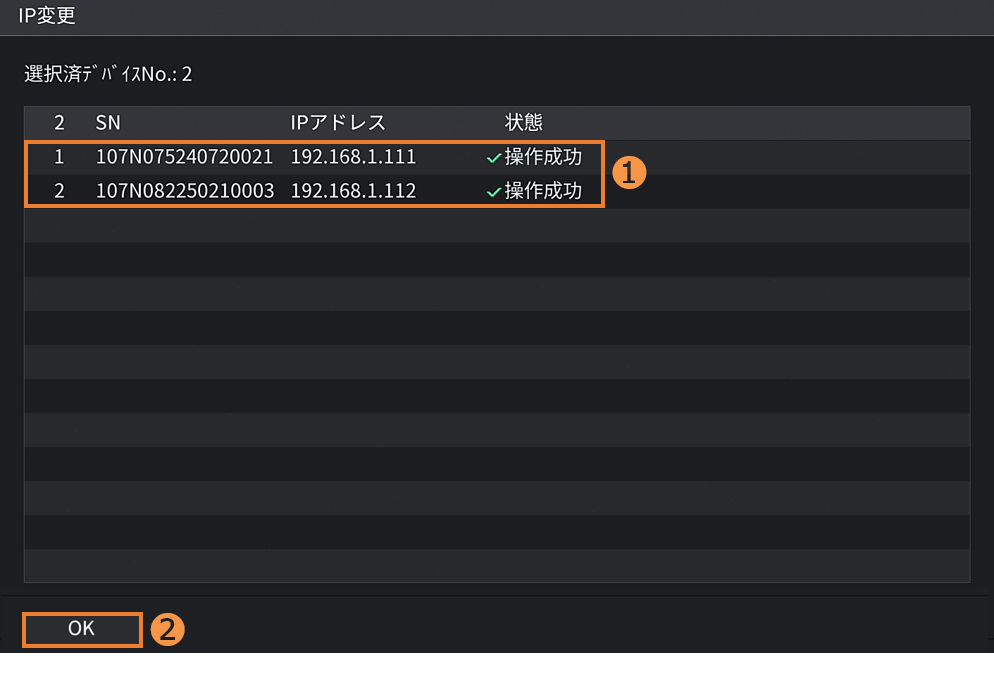Click the first empty row below device 2
This screenshot has width=994, height=679.
click(497, 225)
